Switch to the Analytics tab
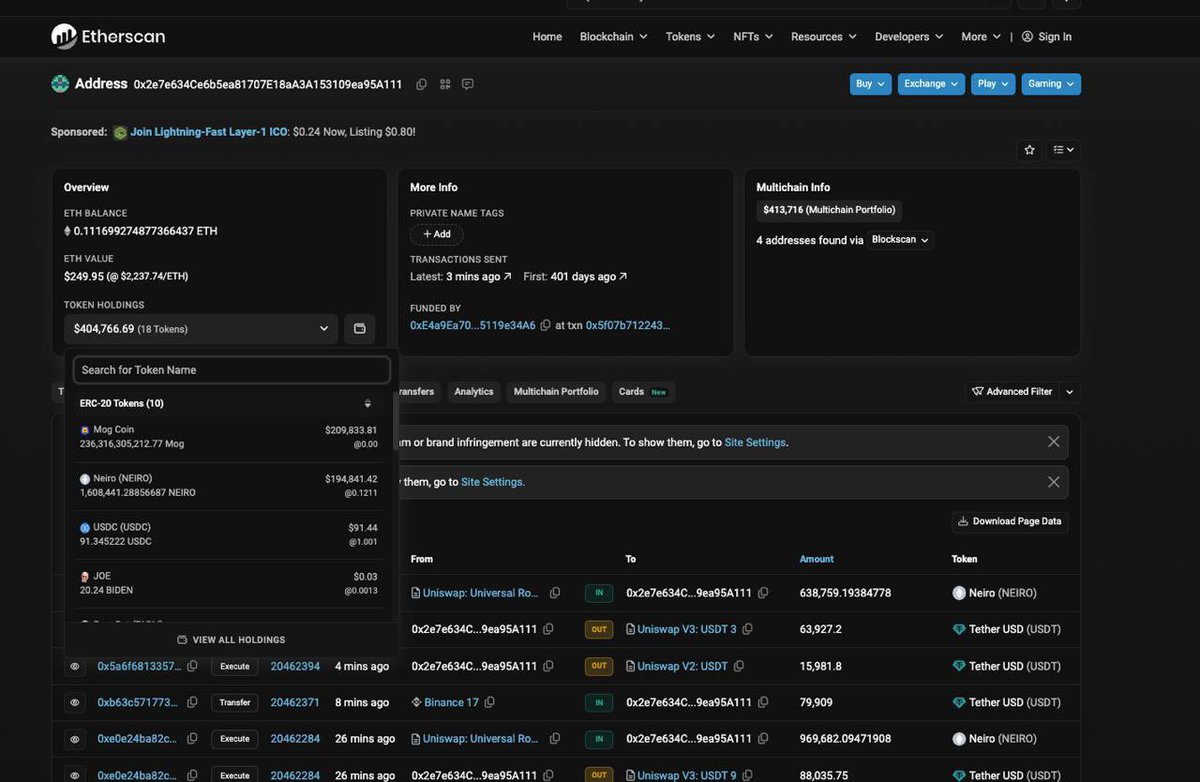This screenshot has height=782, width=1200. (x=474, y=392)
